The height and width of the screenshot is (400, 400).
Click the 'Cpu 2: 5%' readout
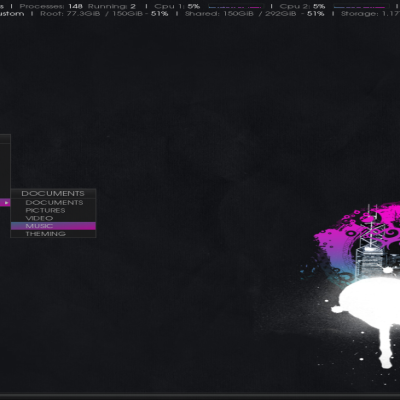click(302, 6)
